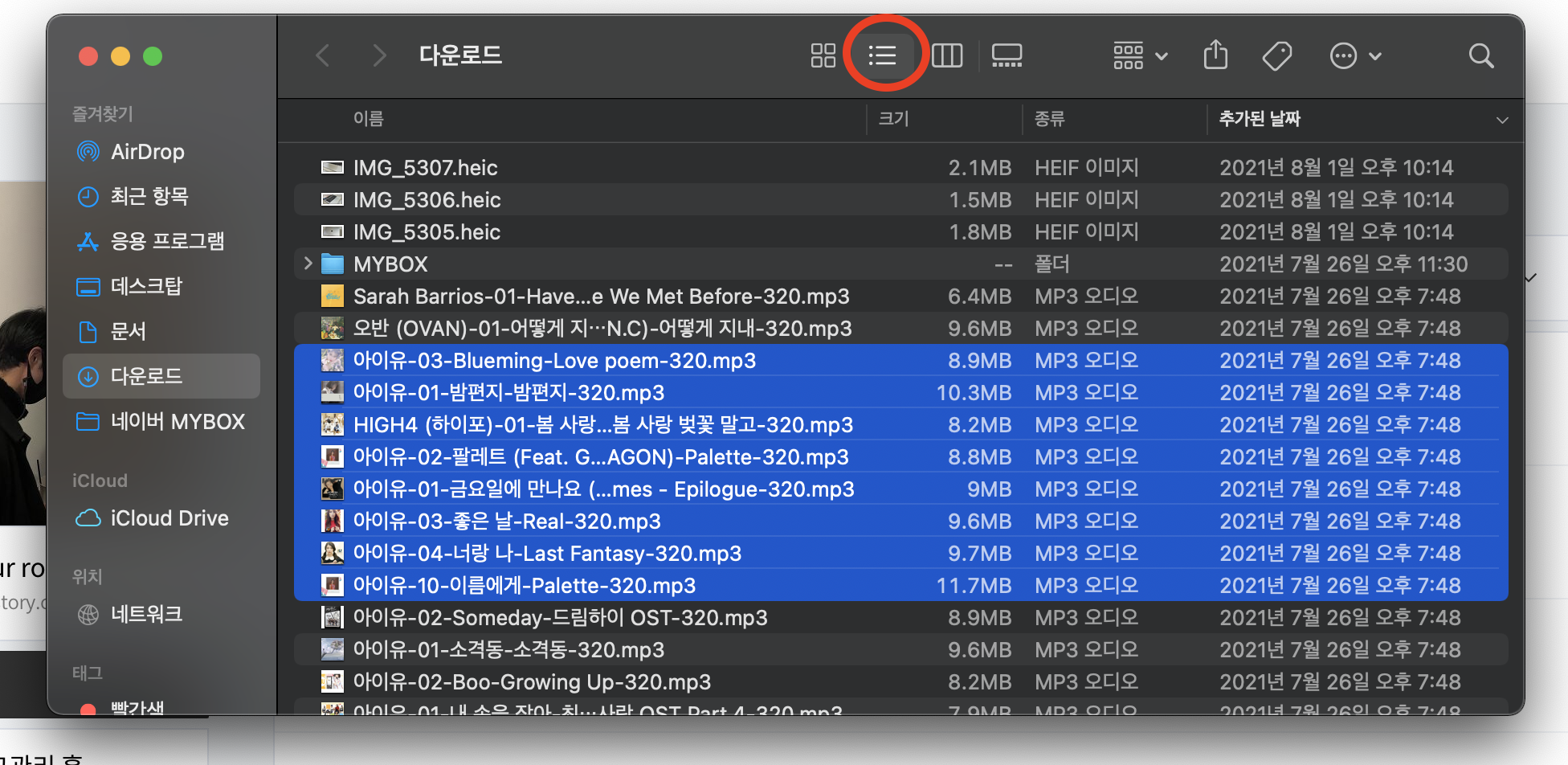Sort by the 크기 column header
This screenshot has width=1568, height=765.
coord(893,119)
